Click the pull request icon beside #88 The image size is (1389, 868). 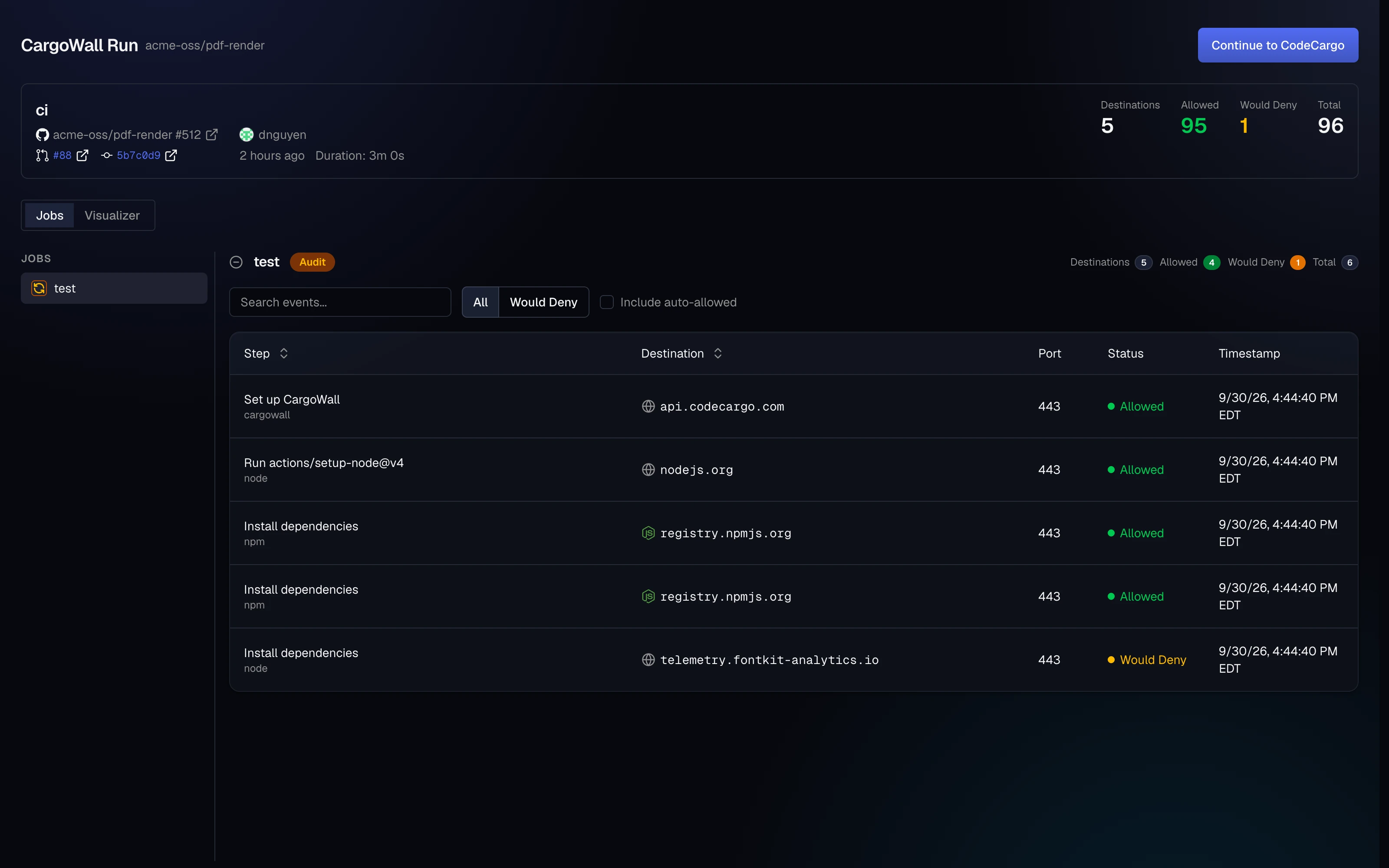42,155
